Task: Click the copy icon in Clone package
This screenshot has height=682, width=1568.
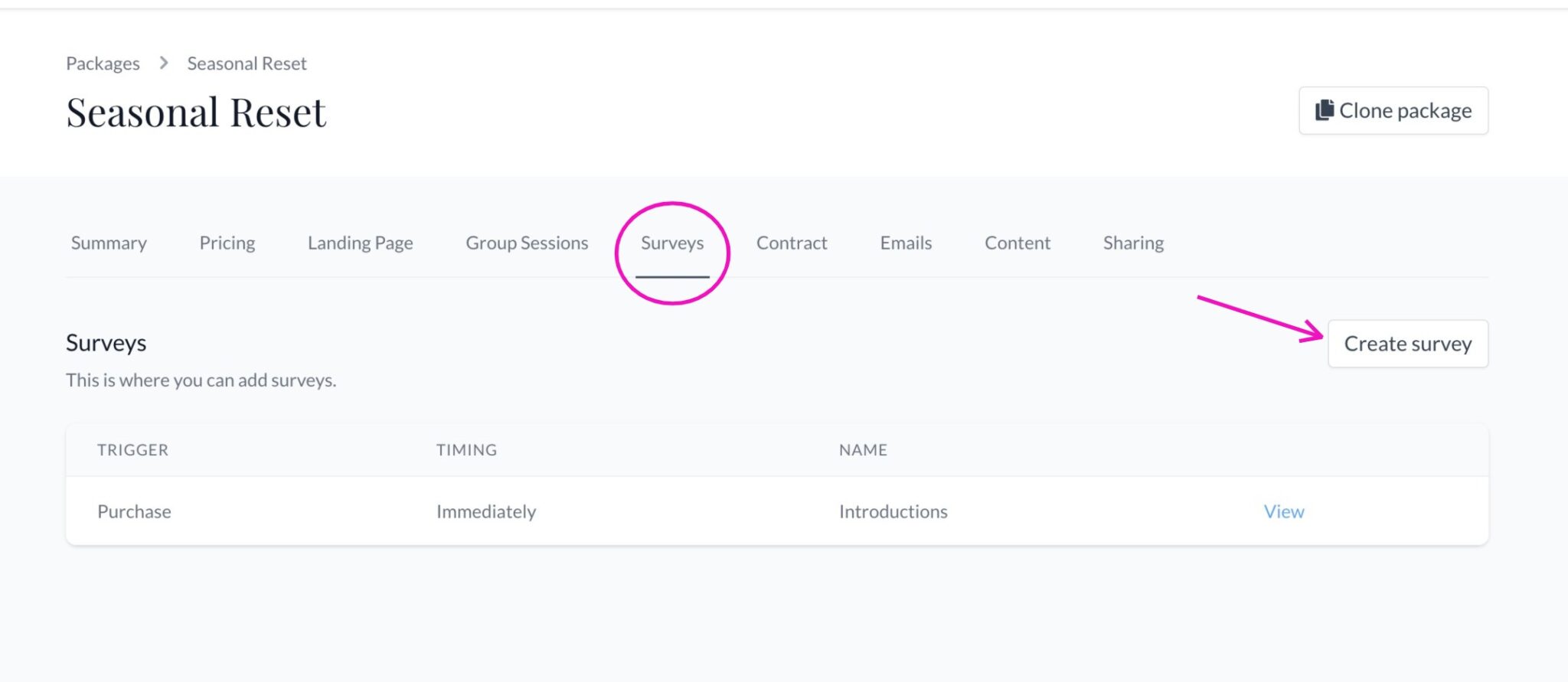Action: point(1325,110)
